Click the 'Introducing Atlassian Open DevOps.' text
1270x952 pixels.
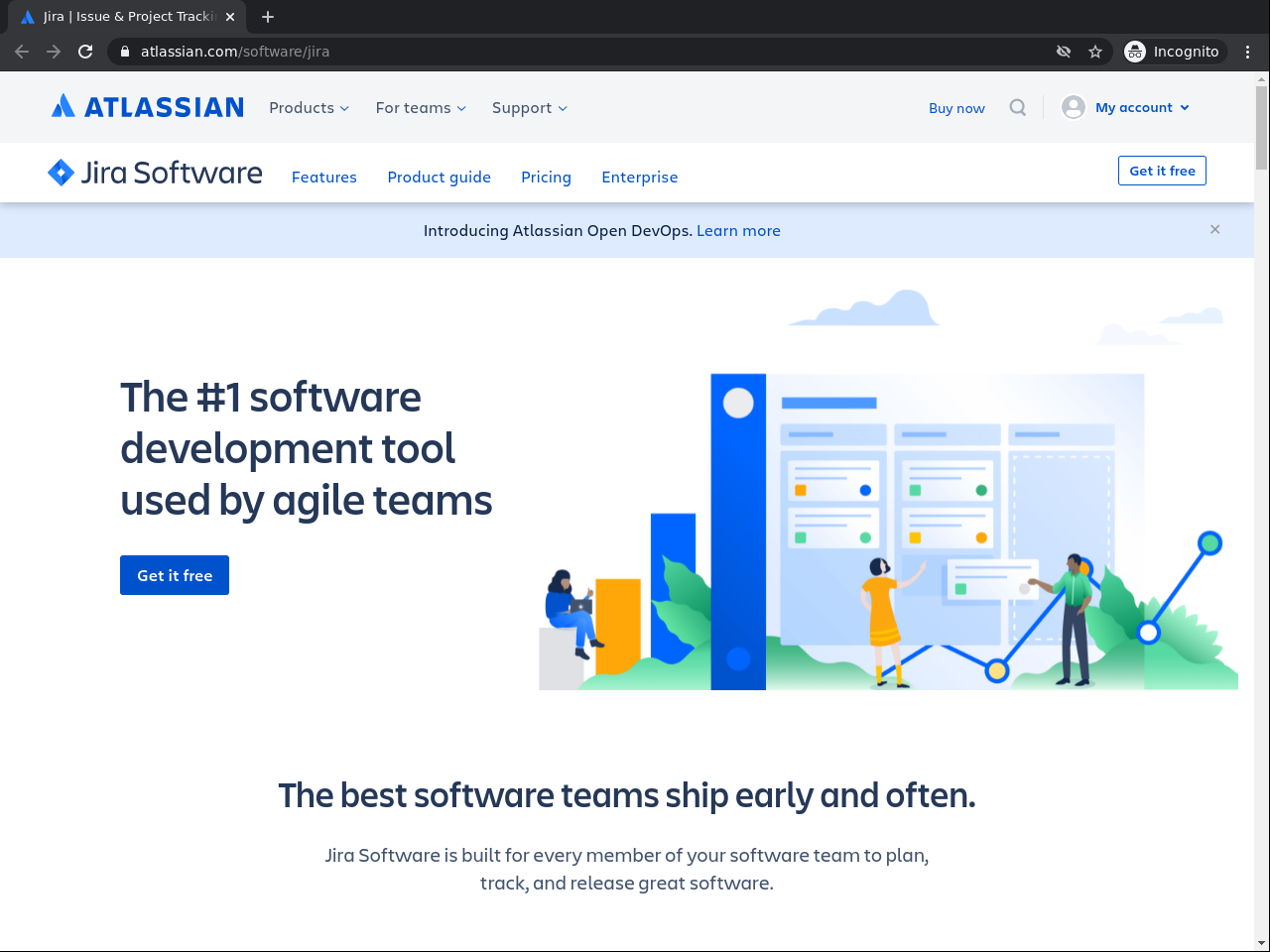tap(558, 230)
